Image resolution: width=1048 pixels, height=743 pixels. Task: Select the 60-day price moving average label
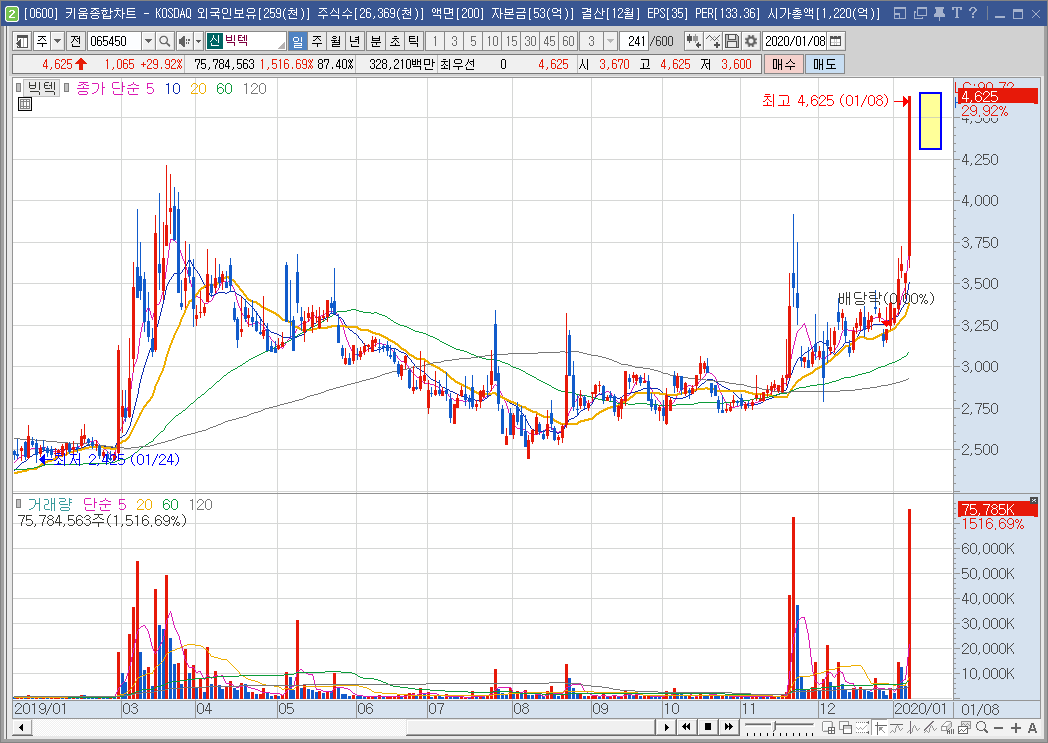(225, 89)
